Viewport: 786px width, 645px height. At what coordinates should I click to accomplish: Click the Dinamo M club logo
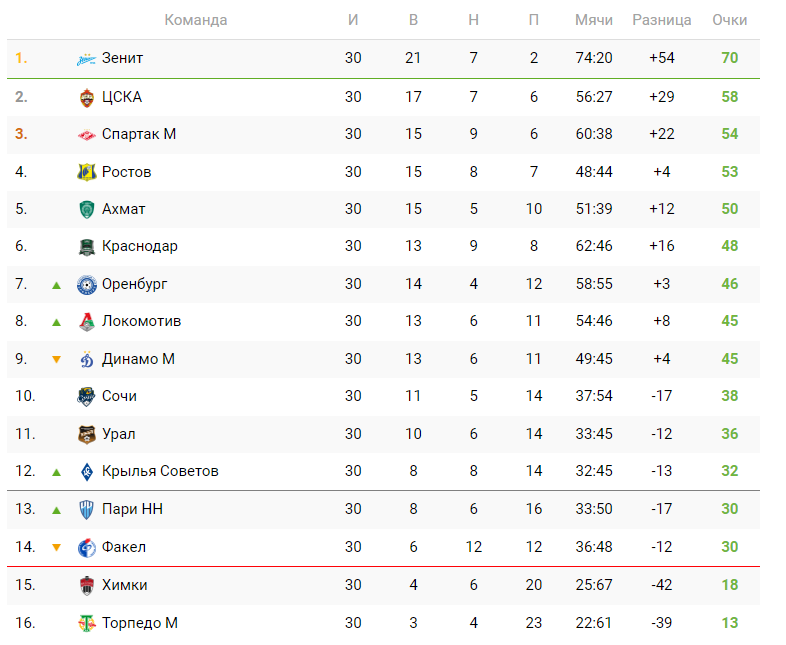pyautogui.click(x=87, y=359)
